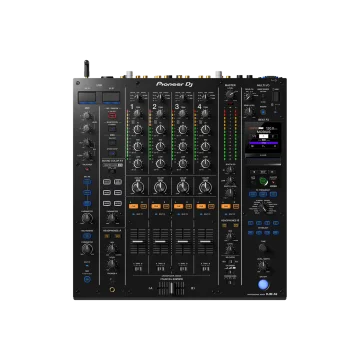This screenshot has height=360, width=360.
Task: Select the channel 3 LOW EQ knob
Action: coord(183,163)
